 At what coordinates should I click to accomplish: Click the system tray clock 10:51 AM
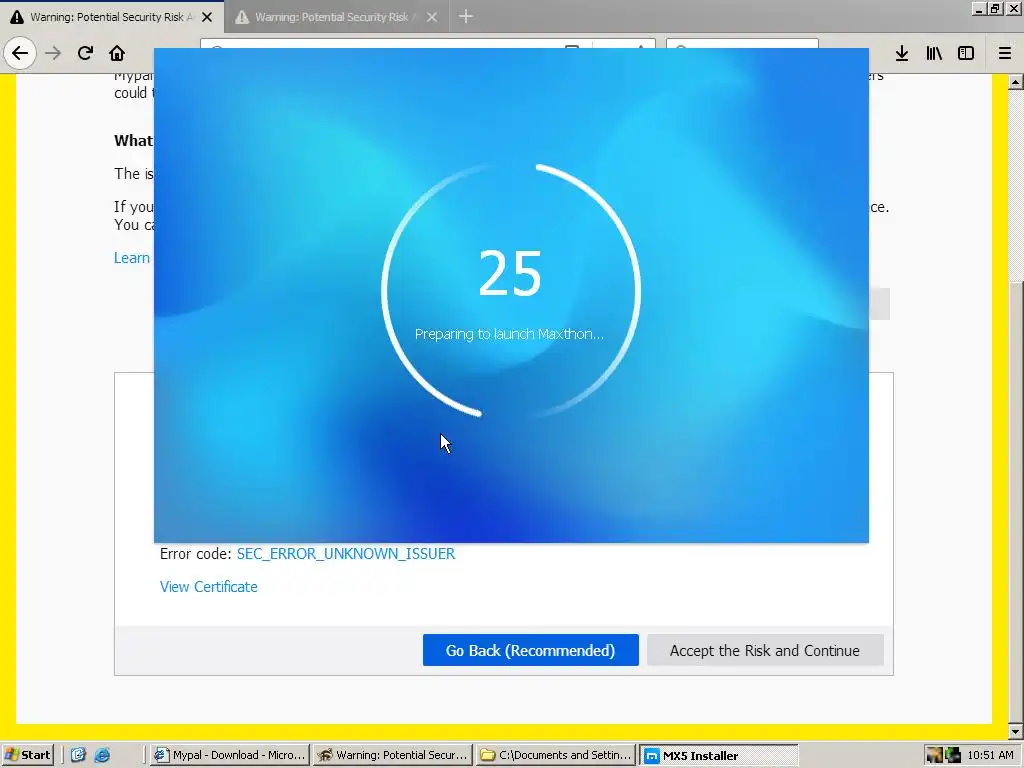pos(990,755)
